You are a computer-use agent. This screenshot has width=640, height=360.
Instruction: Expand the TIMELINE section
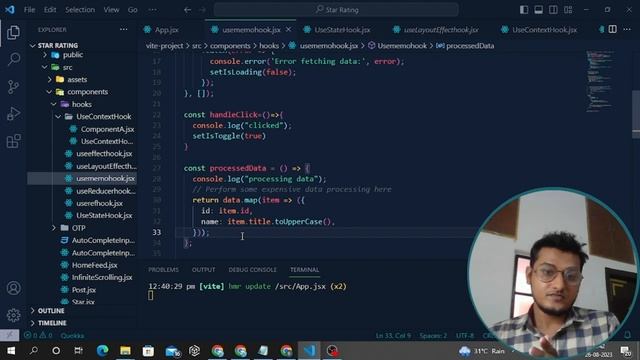tap(52, 323)
